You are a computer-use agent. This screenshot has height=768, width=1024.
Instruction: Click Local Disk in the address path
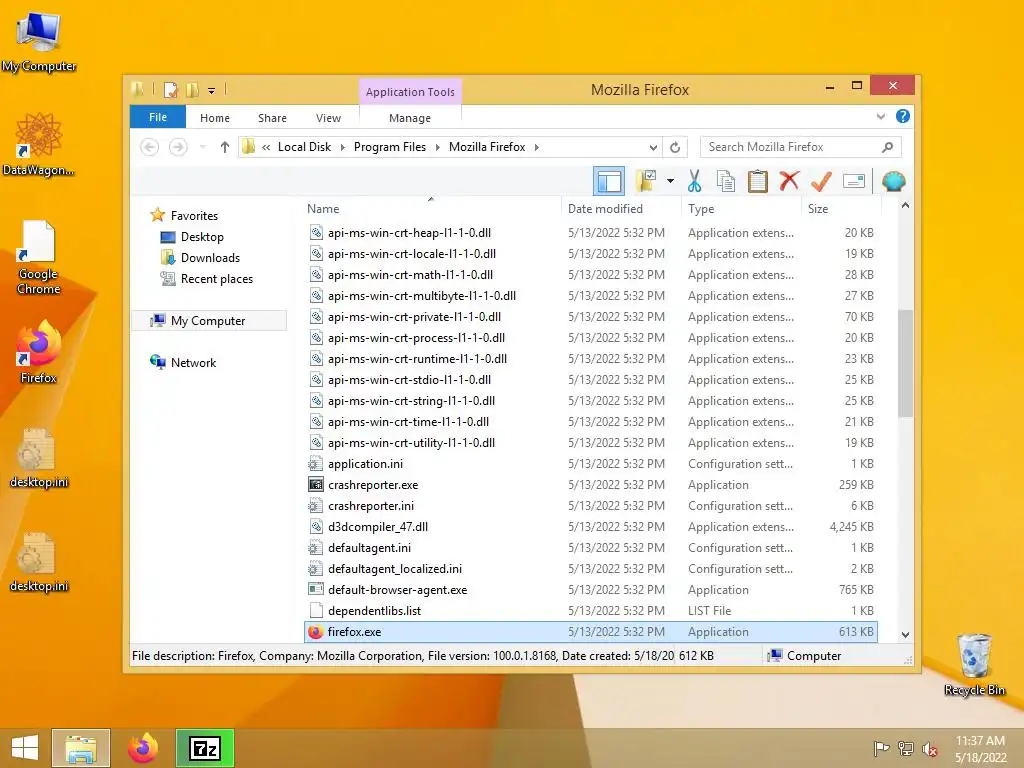304,147
